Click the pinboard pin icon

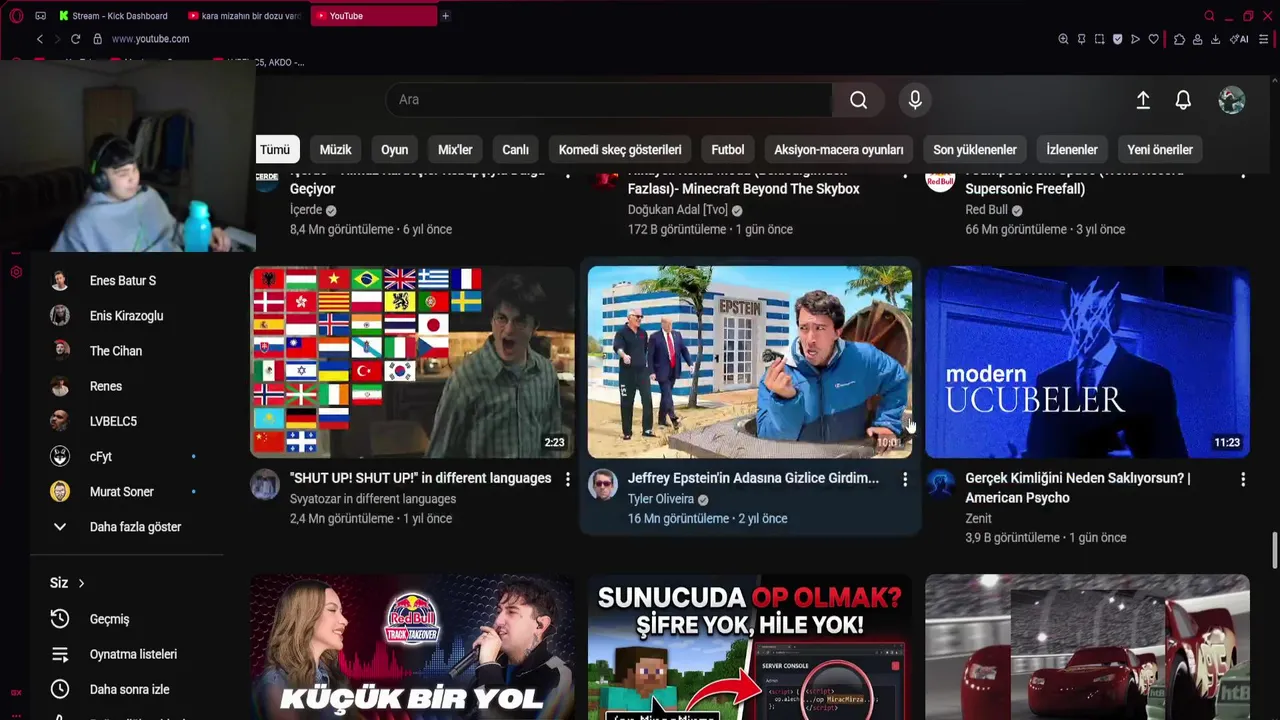1081,39
